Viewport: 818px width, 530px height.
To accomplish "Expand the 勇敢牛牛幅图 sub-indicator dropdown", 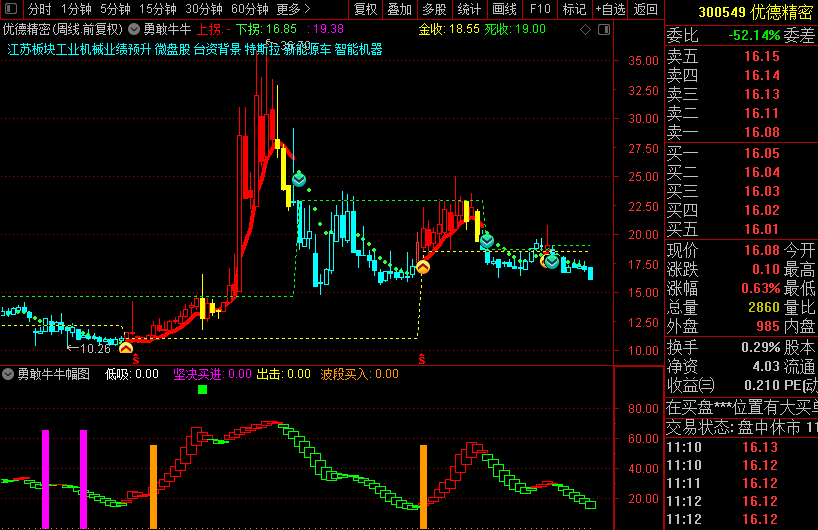I will click(8, 374).
